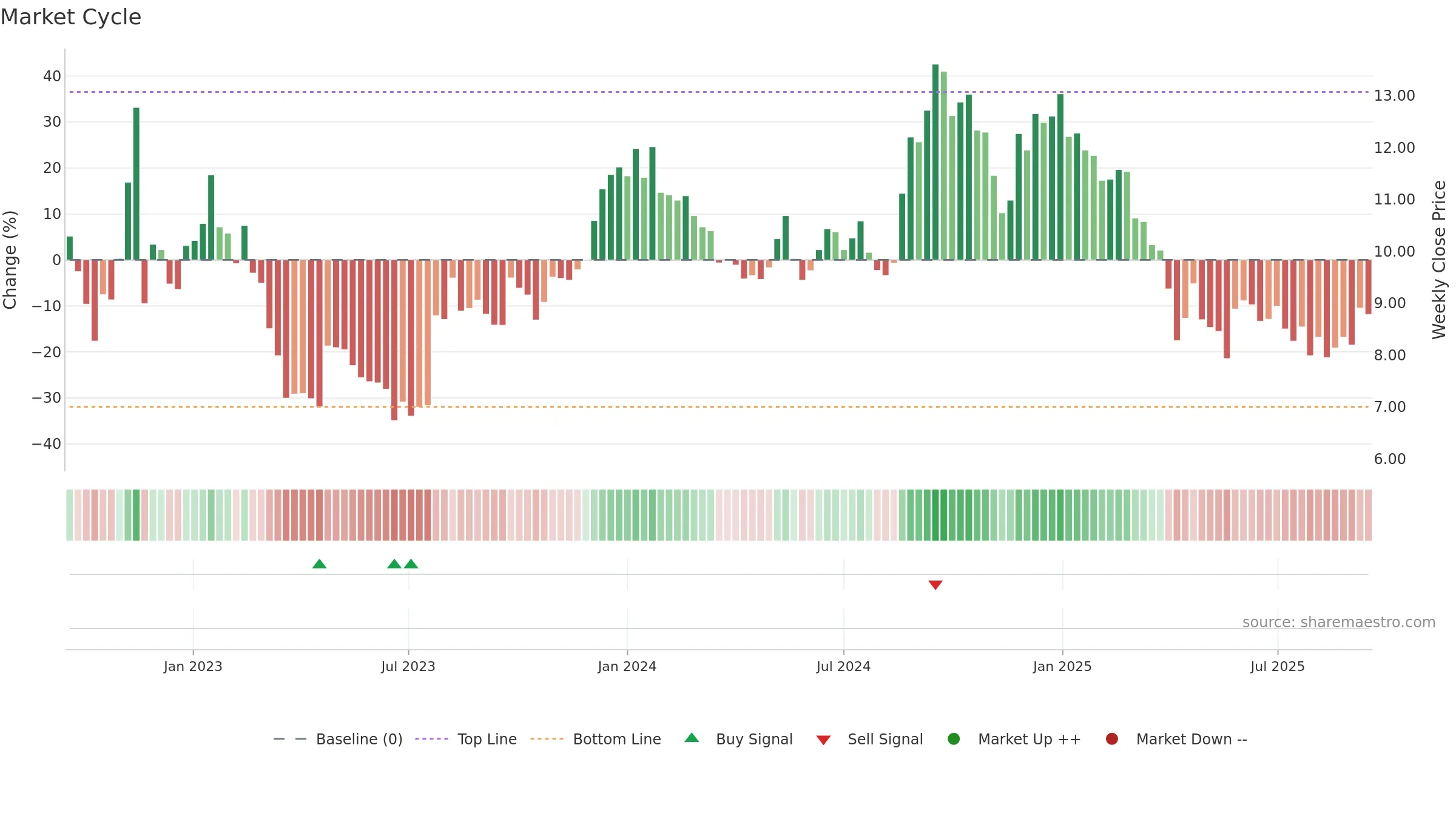Image resolution: width=1456 pixels, height=819 pixels.
Task: Toggle the Top Line legend entry
Action: [466, 739]
